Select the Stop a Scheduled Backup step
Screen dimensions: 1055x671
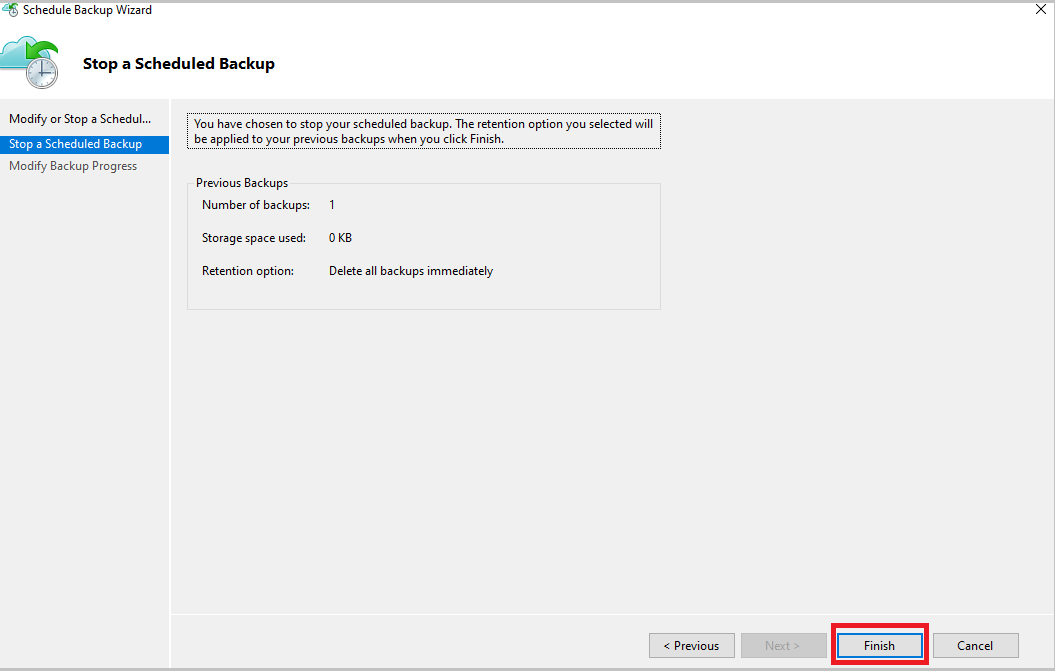click(x=74, y=143)
